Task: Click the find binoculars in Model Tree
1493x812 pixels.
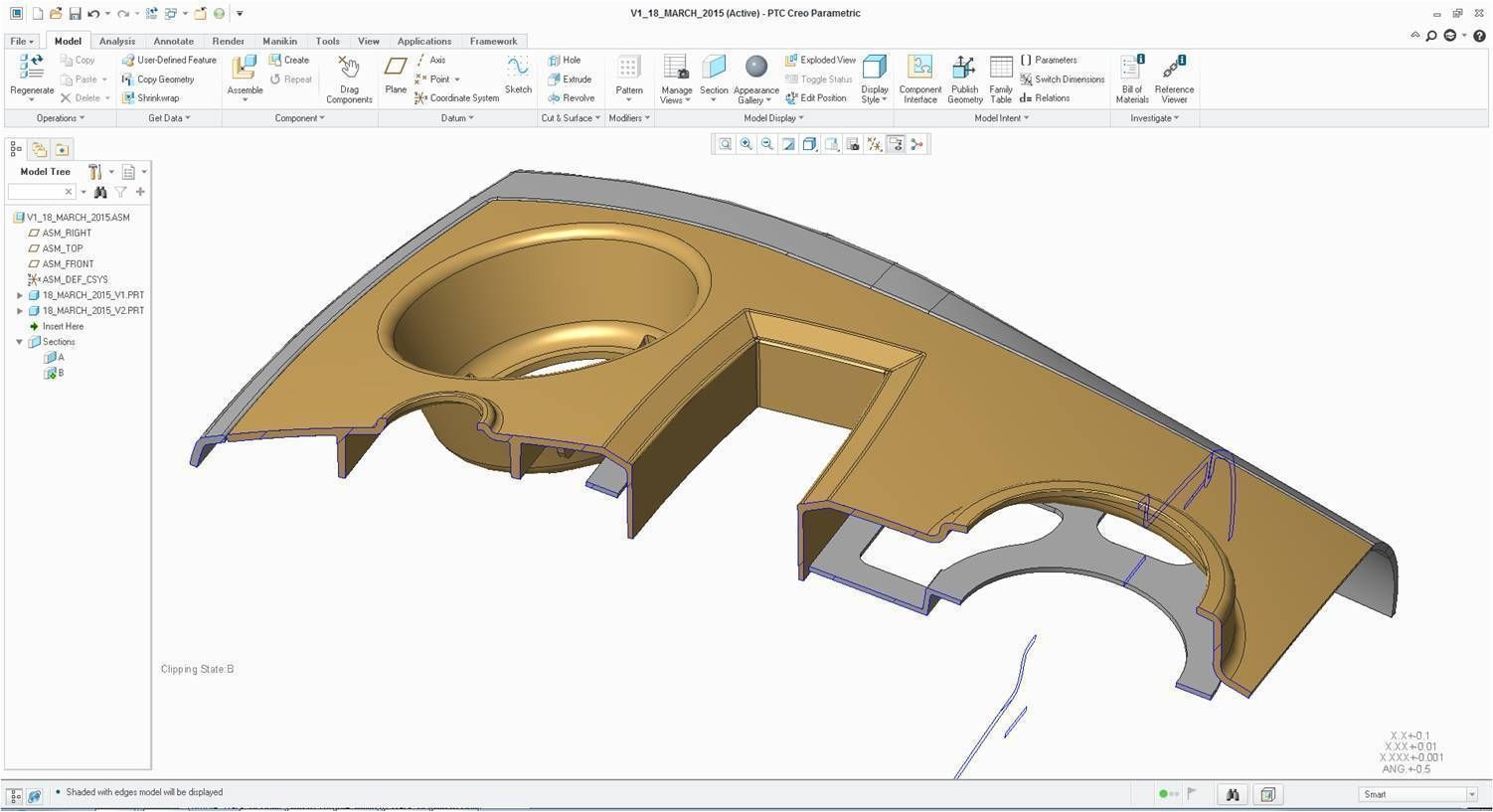Action: coord(100,192)
